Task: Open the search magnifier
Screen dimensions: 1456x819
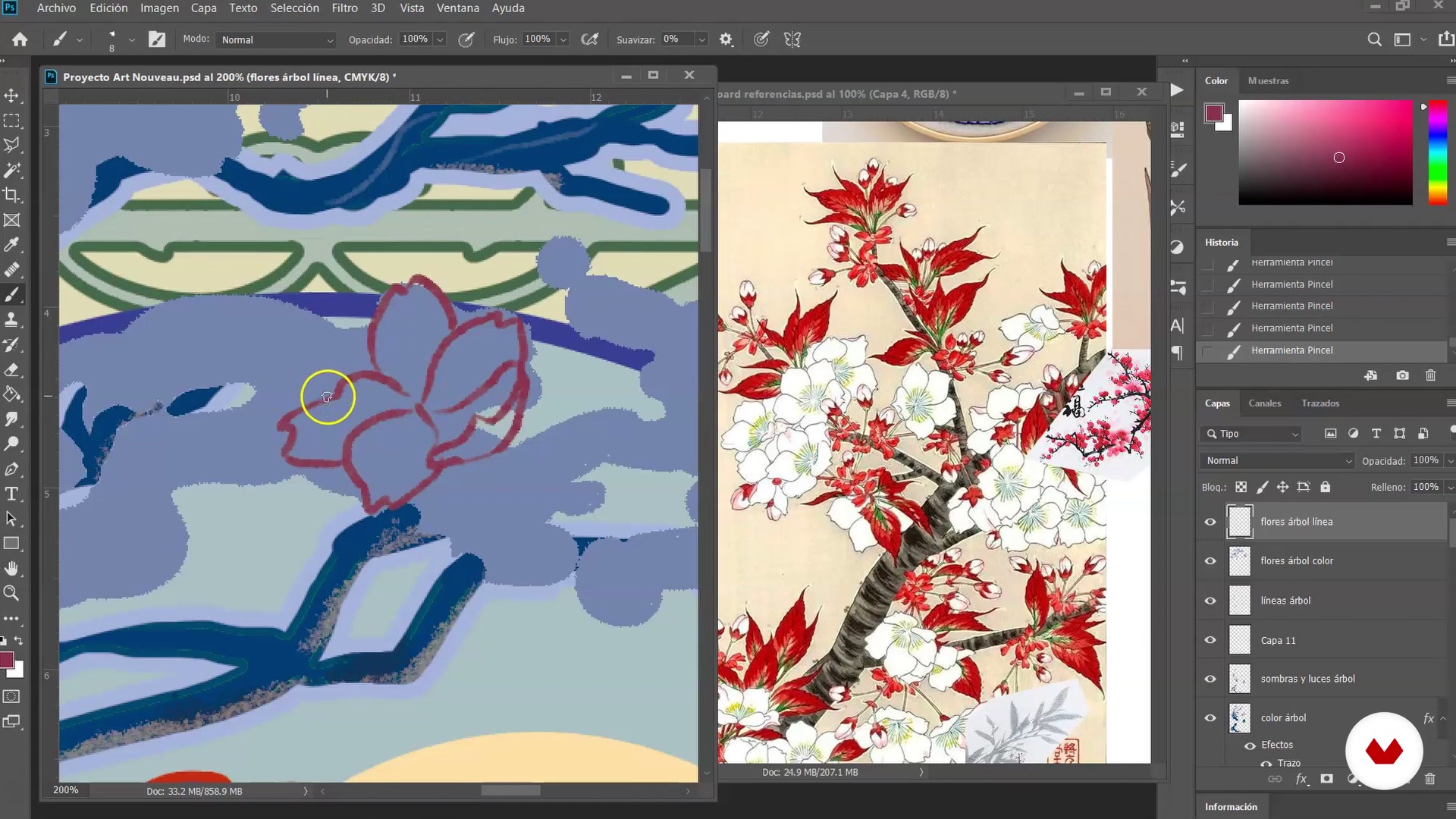Action: [x=1374, y=39]
